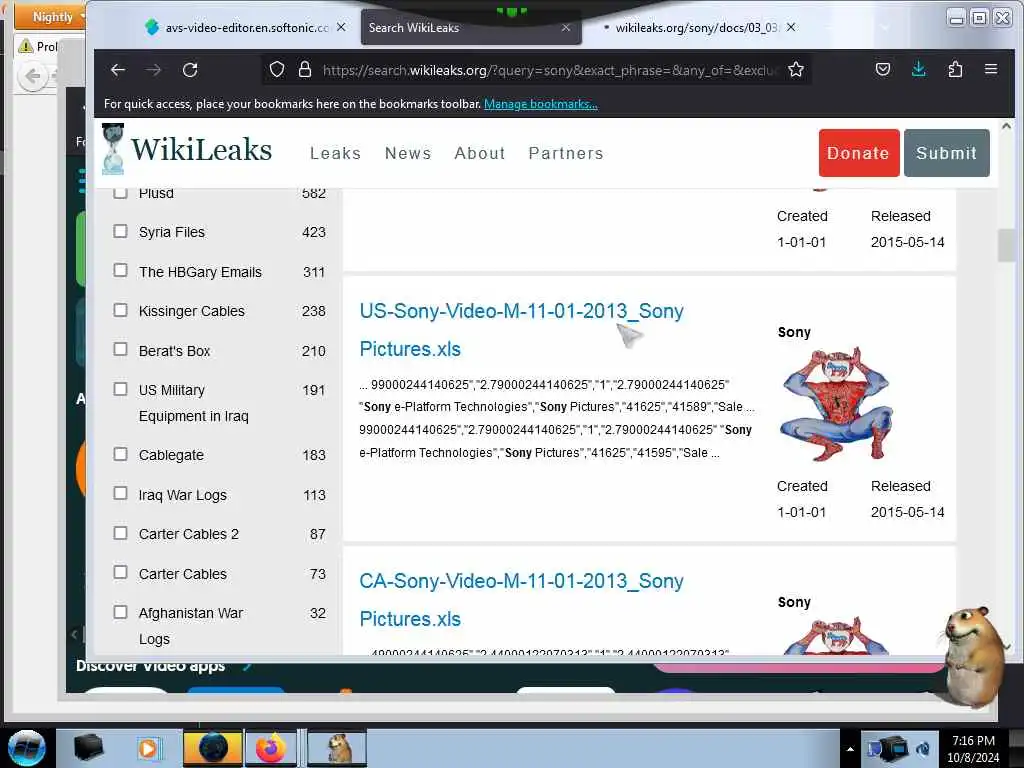Open the Partners menu
The width and height of the screenshot is (1024, 768).
pos(566,153)
